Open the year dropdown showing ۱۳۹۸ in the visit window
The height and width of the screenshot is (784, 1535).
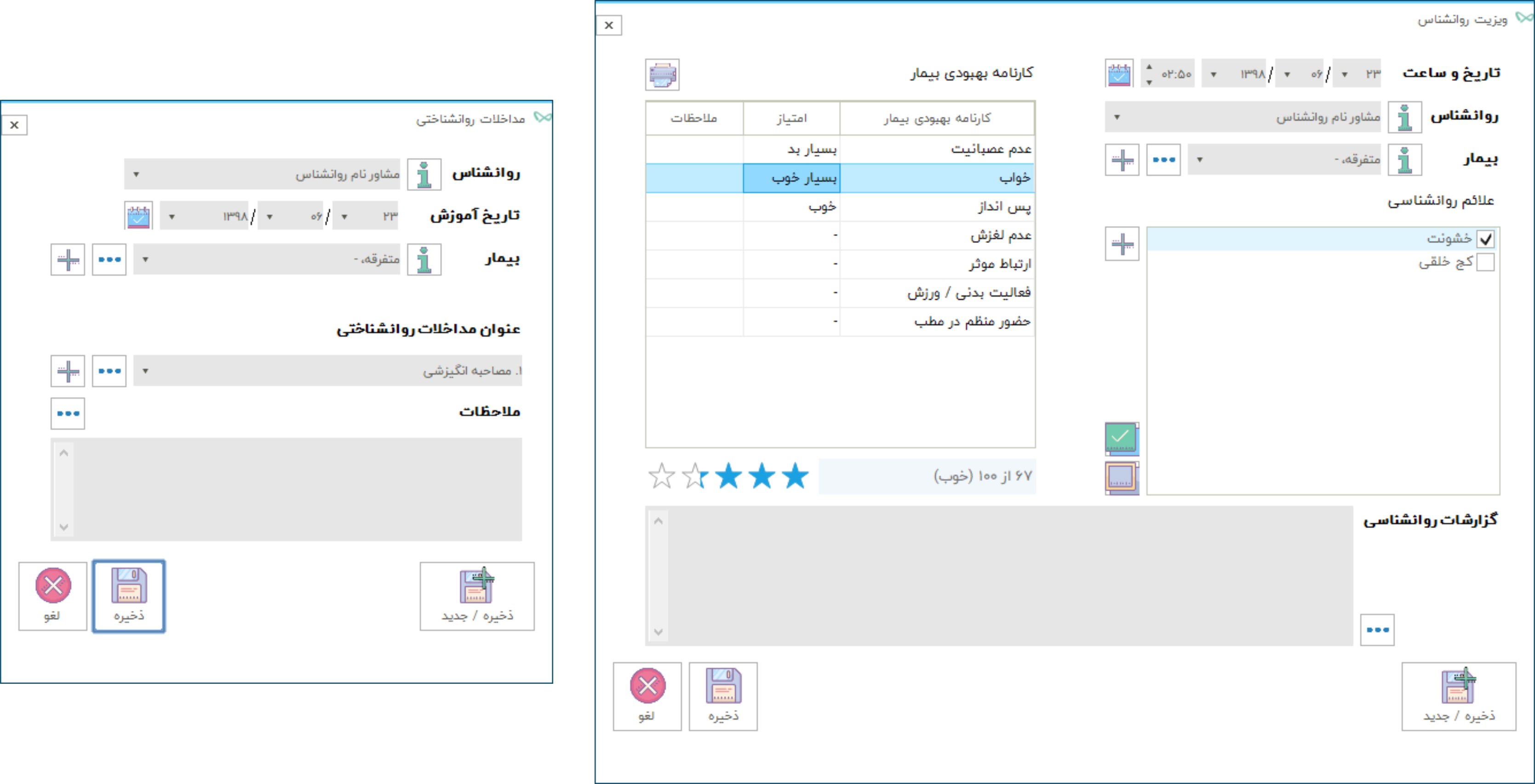1234,74
